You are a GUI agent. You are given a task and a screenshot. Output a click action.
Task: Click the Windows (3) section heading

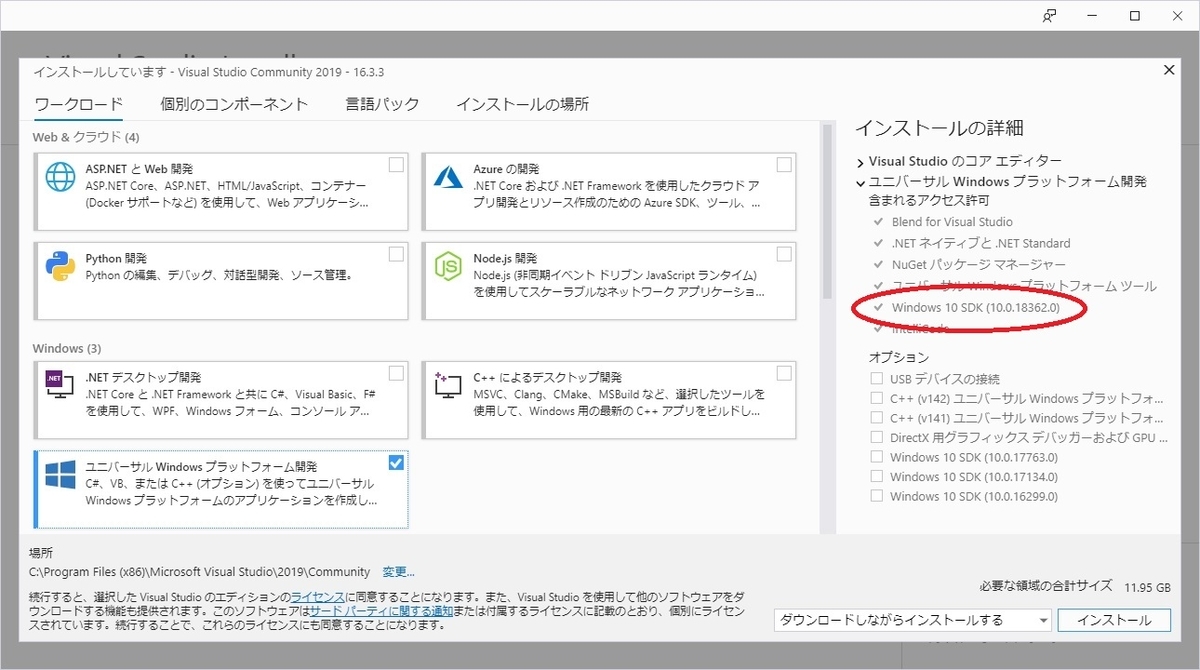point(67,348)
